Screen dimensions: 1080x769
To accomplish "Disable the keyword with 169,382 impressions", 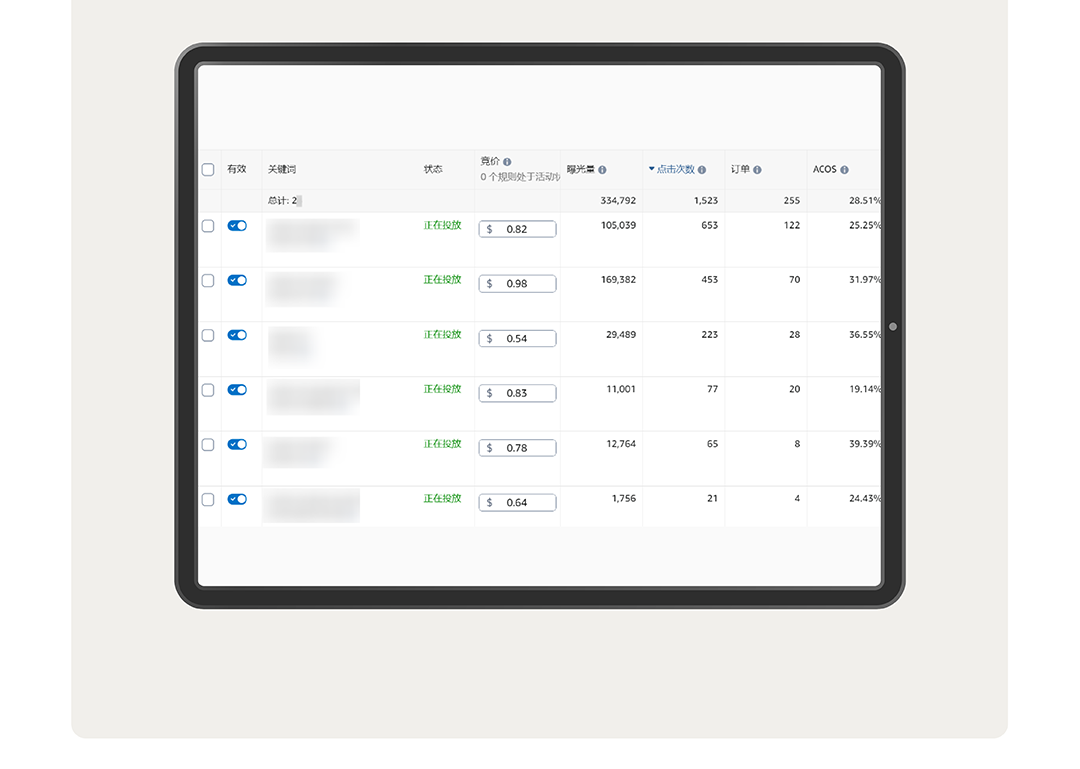I will click(x=237, y=280).
